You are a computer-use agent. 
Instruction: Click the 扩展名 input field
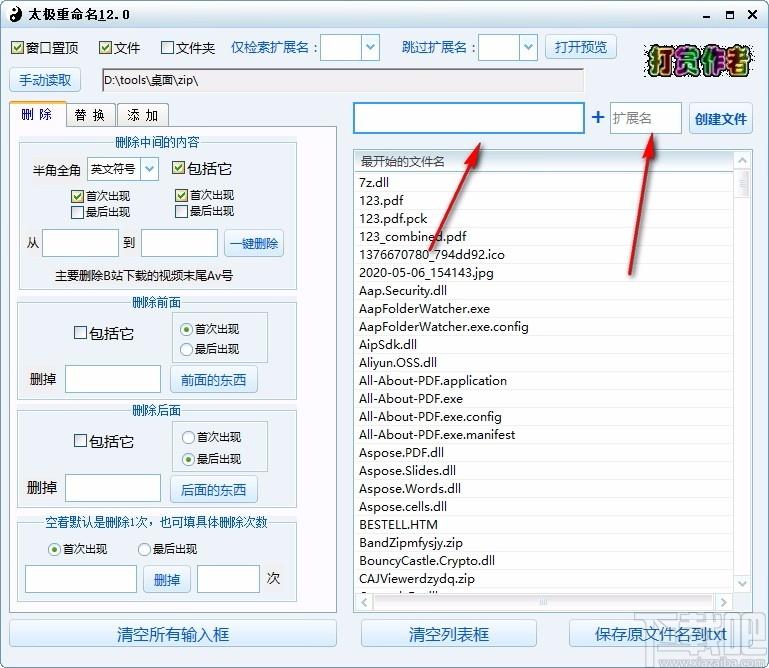pos(645,118)
